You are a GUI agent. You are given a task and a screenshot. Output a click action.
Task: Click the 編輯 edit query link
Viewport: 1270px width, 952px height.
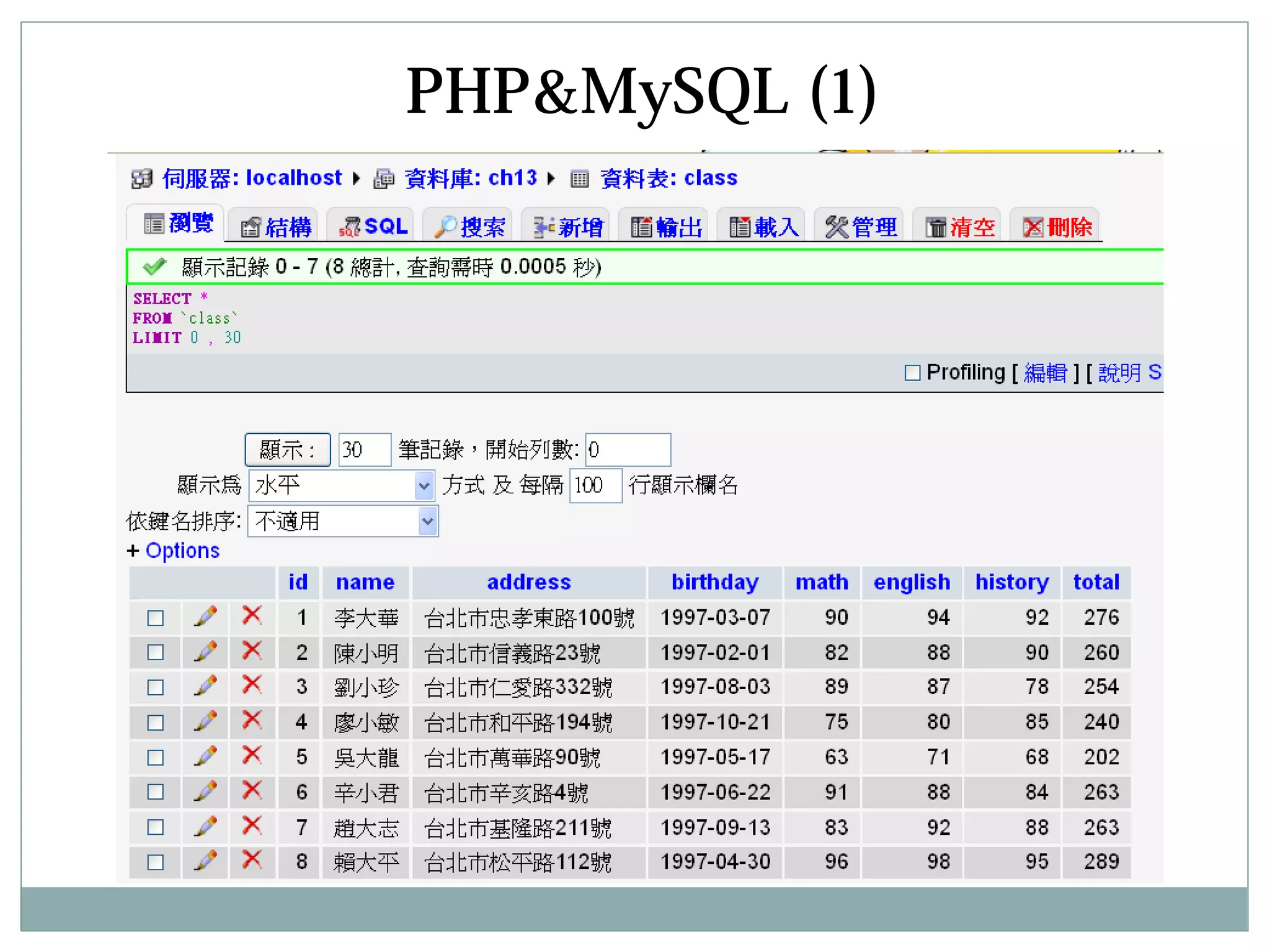[1046, 372]
